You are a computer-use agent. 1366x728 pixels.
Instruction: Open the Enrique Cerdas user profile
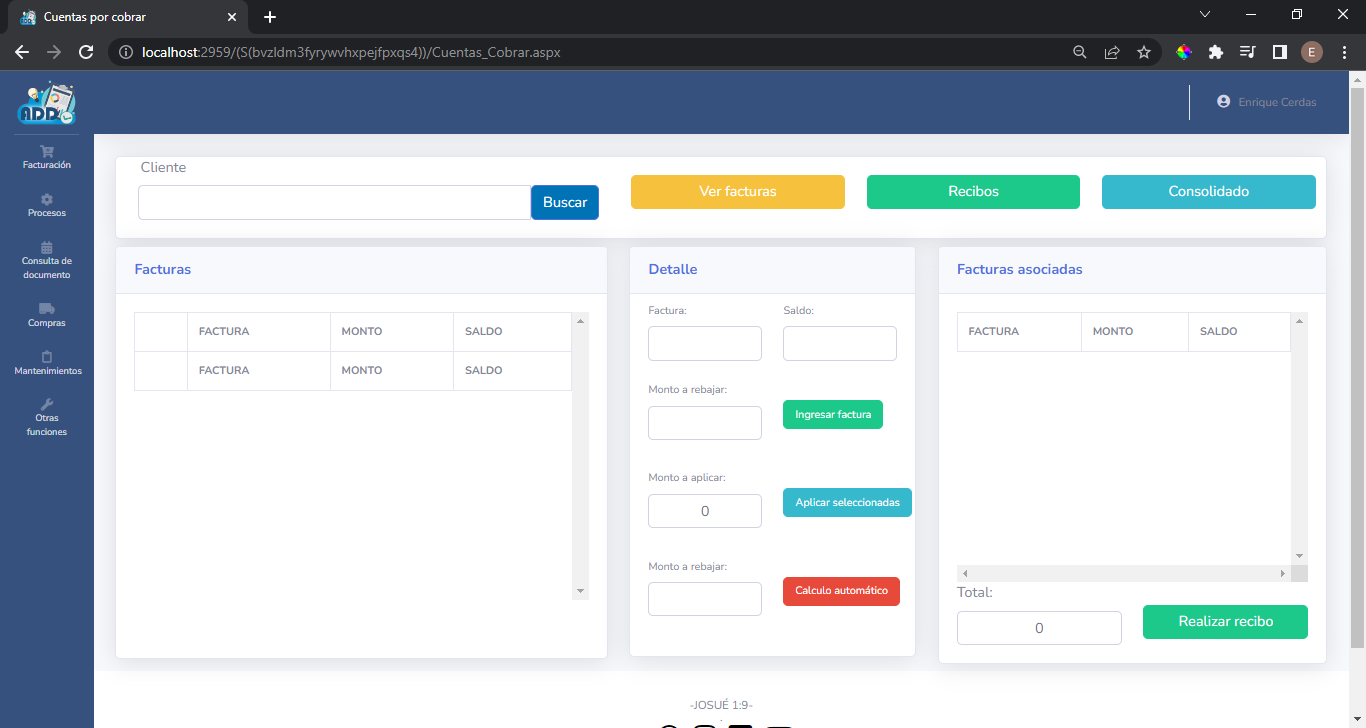[x=1266, y=102]
